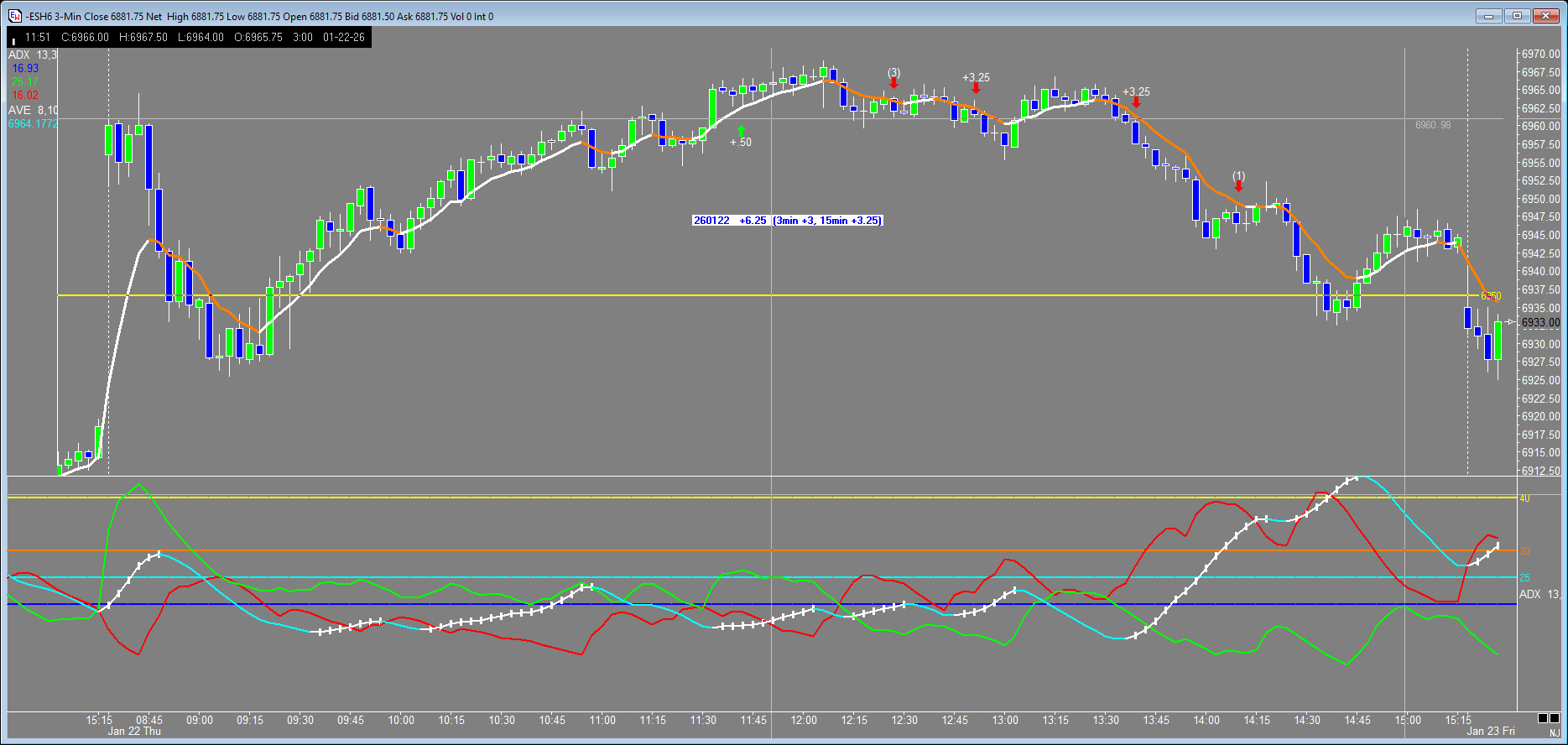Image resolution: width=1568 pixels, height=745 pixels.
Task: Click the AVE 8,10 moving average label
Action: [x=33, y=110]
